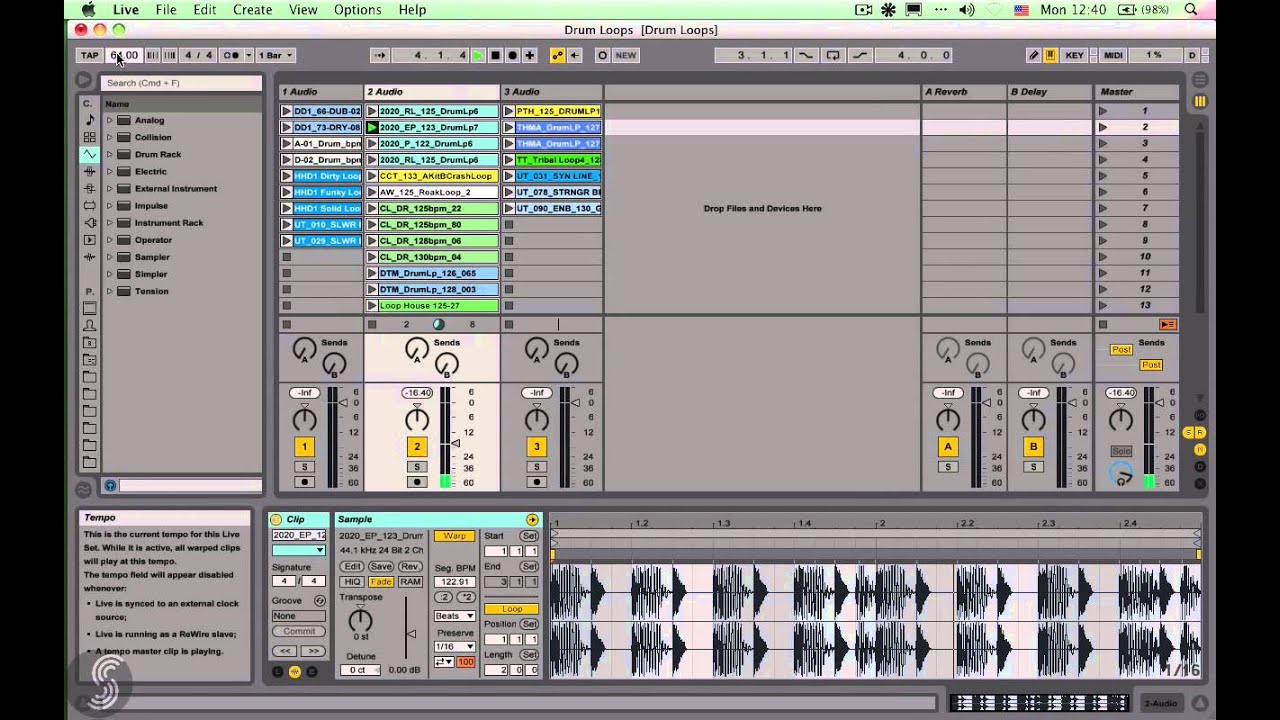Image resolution: width=1280 pixels, height=720 pixels.
Task: Toggle Follow playback arrow button
Action: [379, 55]
